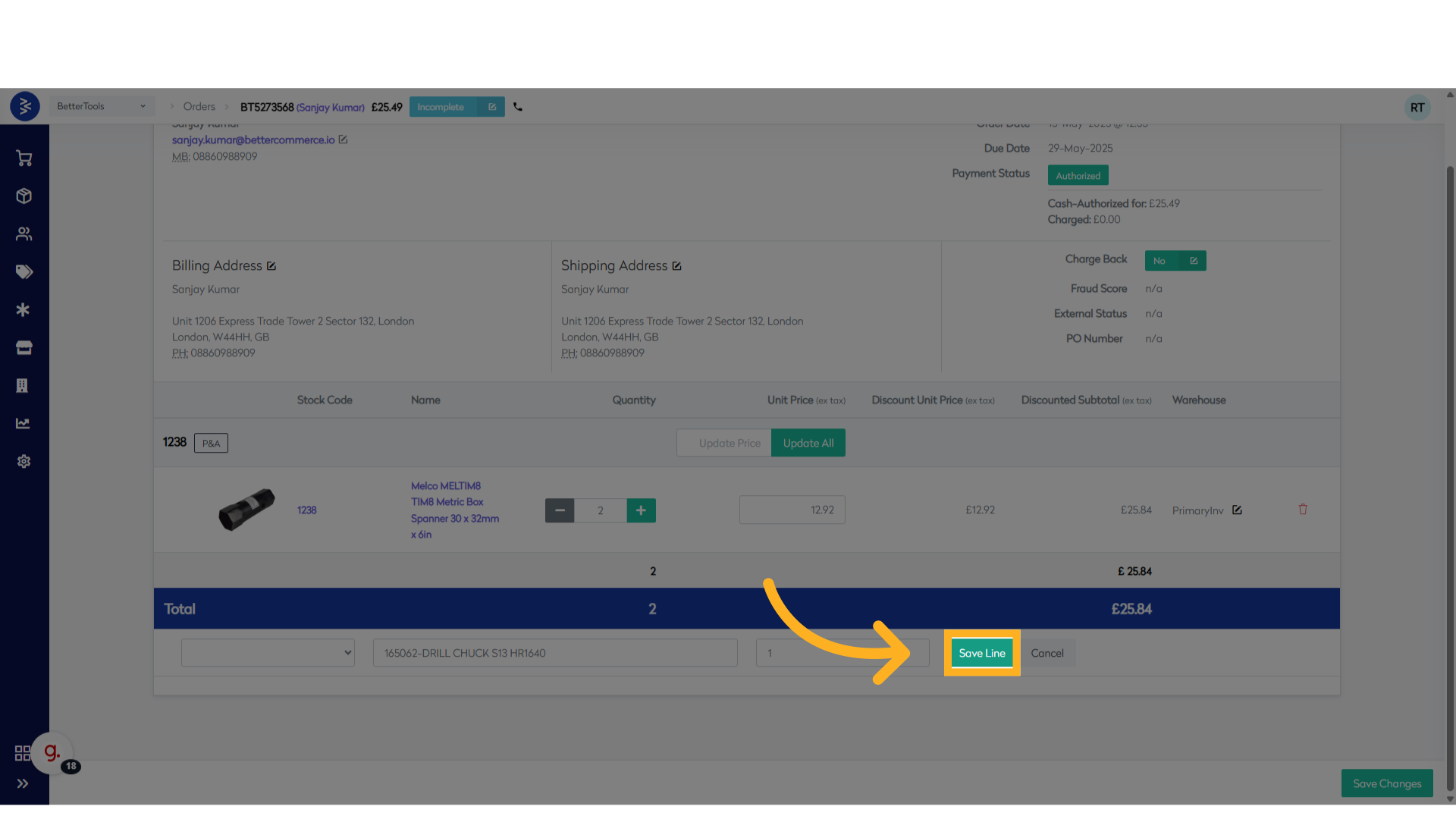Open the promotions tag sidebar icon
1456x819 pixels.
(24, 272)
